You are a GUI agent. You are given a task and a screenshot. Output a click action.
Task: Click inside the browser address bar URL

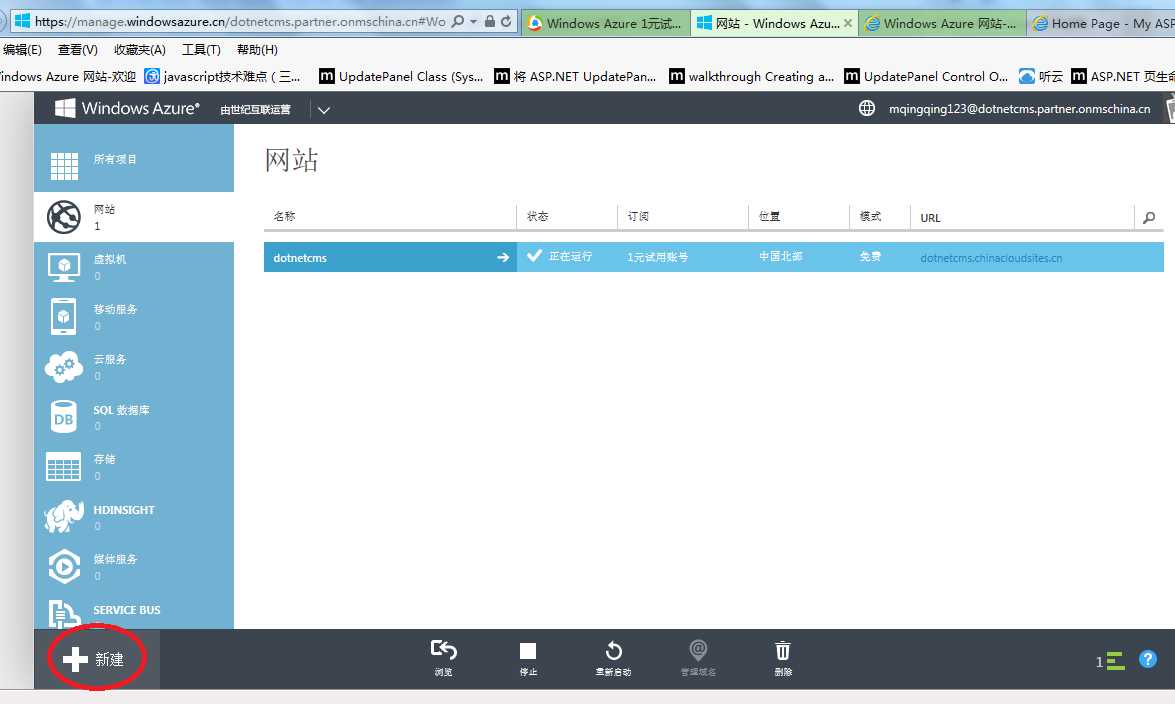[x=240, y=22]
